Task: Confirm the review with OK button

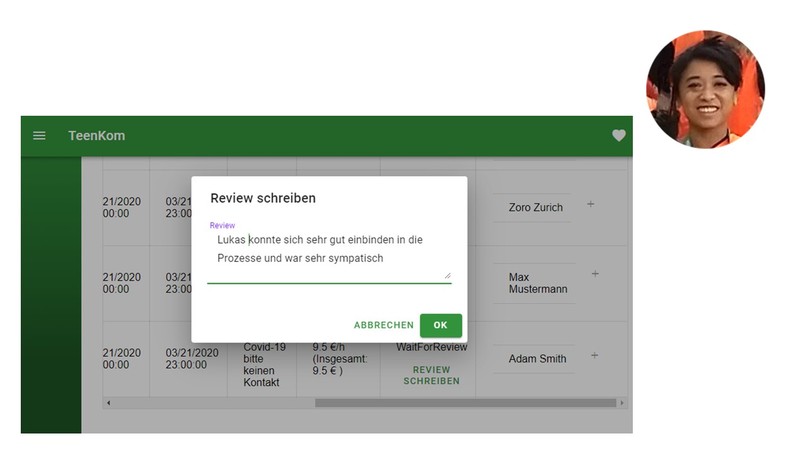Action: (x=441, y=325)
